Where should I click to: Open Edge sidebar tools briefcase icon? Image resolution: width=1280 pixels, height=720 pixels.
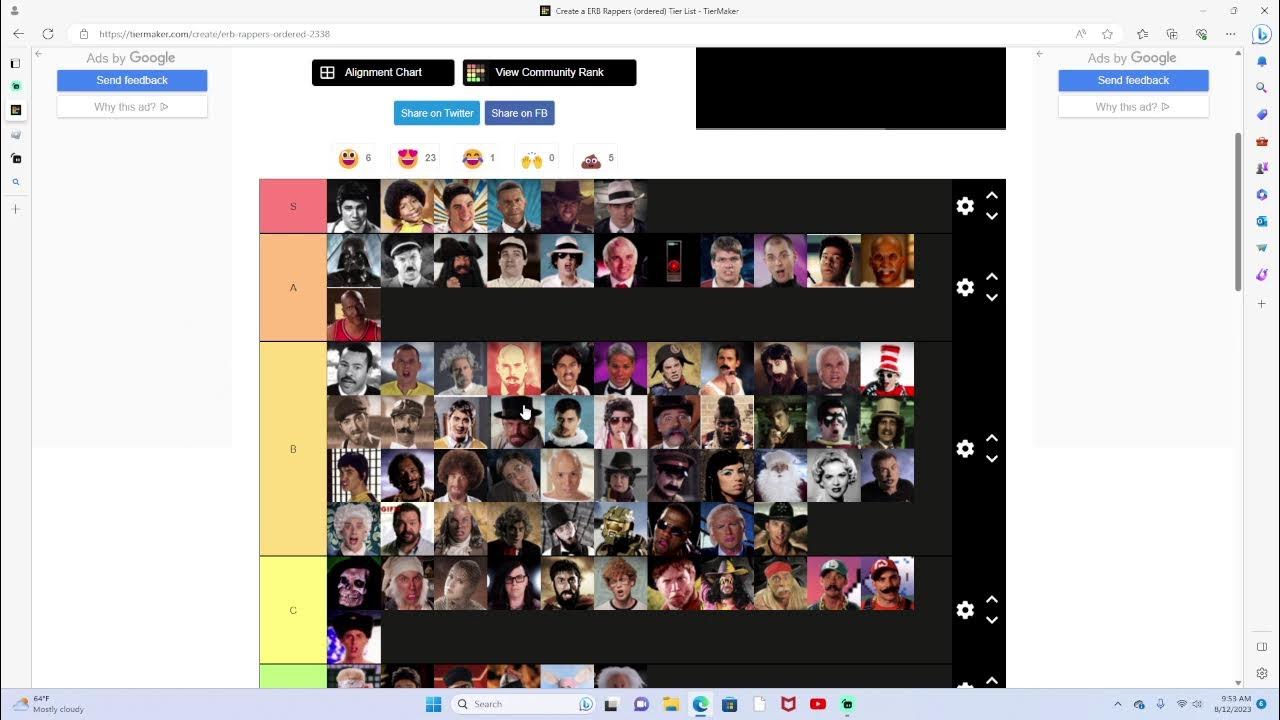tap(1262, 142)
